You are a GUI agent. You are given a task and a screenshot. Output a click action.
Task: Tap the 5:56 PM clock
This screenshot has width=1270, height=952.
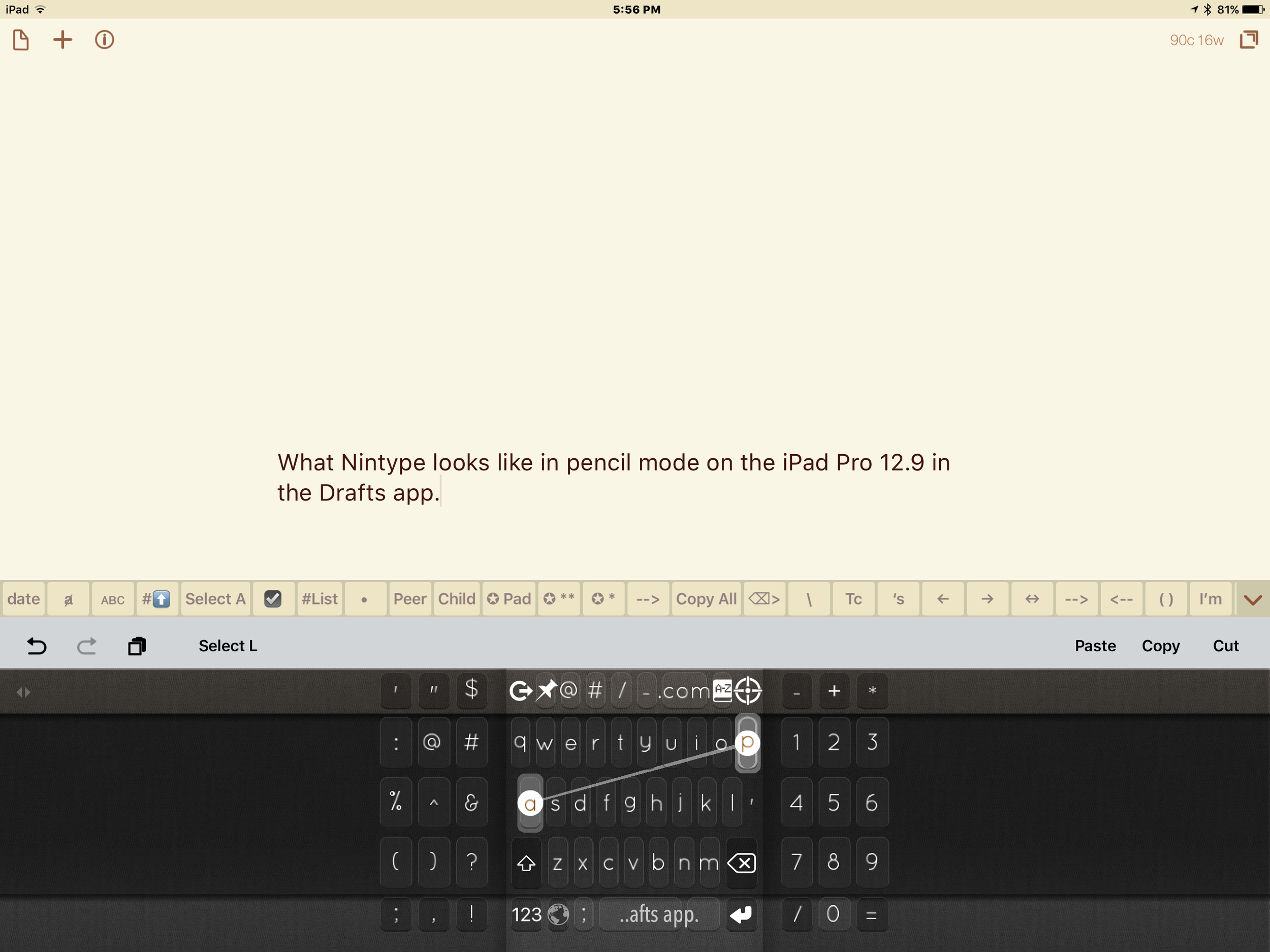[x=636, y=9]
